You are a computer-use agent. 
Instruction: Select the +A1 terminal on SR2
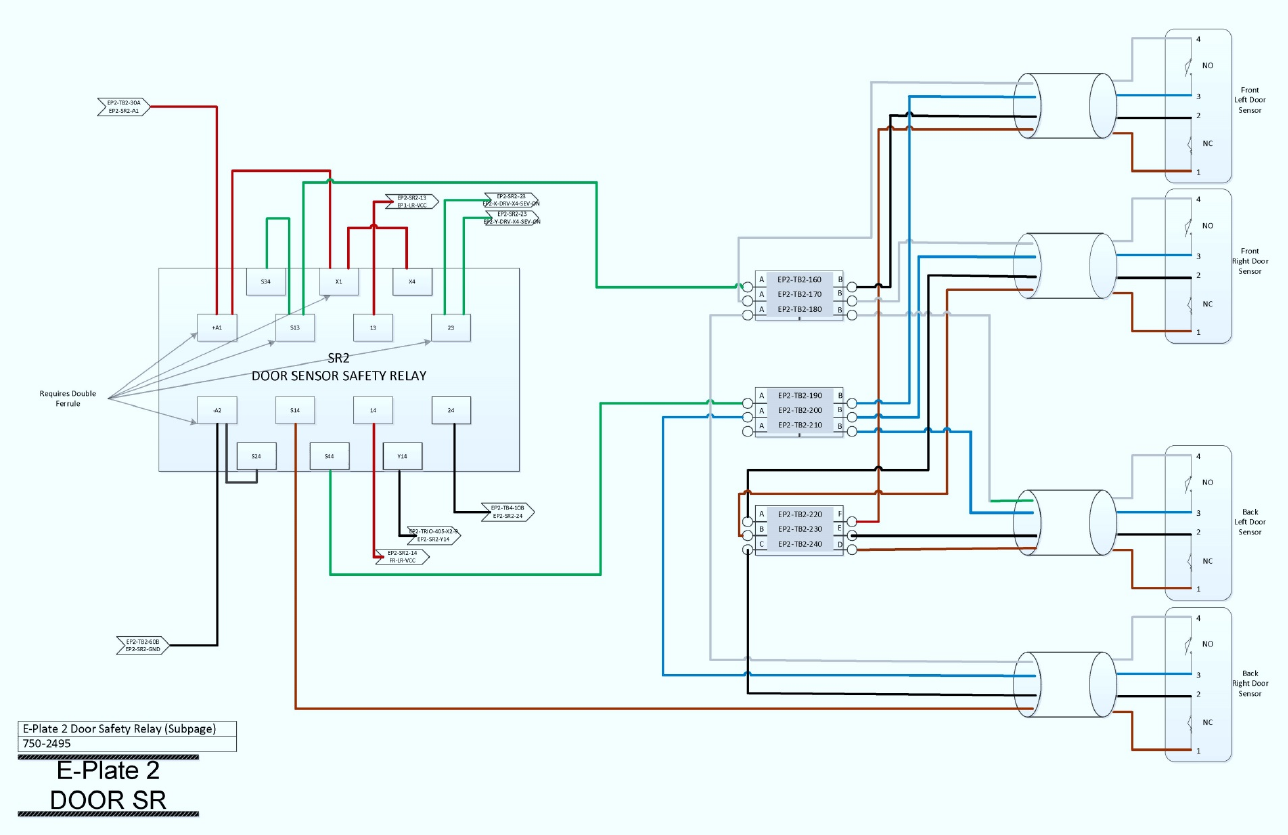click(217, 327)
